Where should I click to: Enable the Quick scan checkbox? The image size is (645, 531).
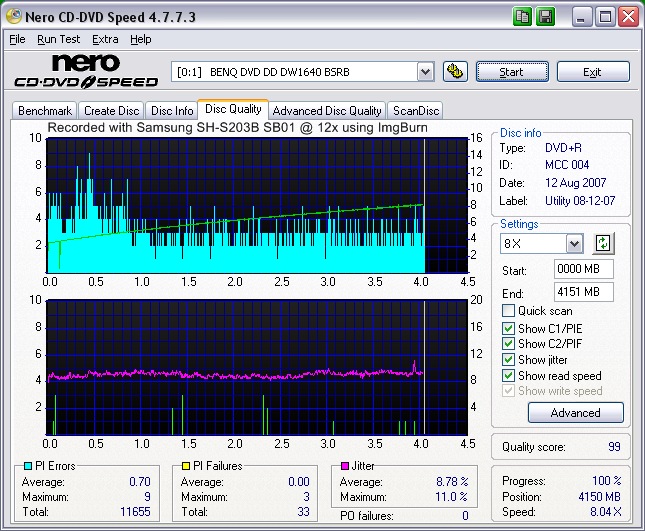click(x=509, y=311)
